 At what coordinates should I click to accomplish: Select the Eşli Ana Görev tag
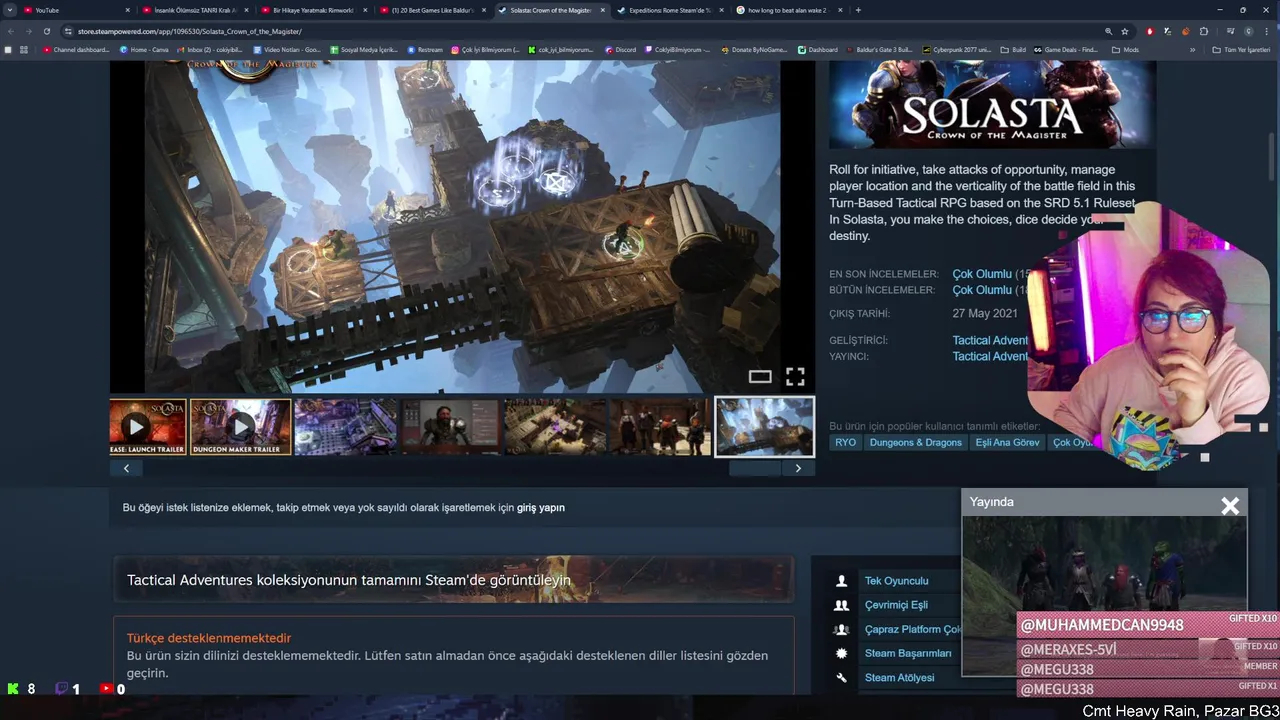(x=1008, y=442)
